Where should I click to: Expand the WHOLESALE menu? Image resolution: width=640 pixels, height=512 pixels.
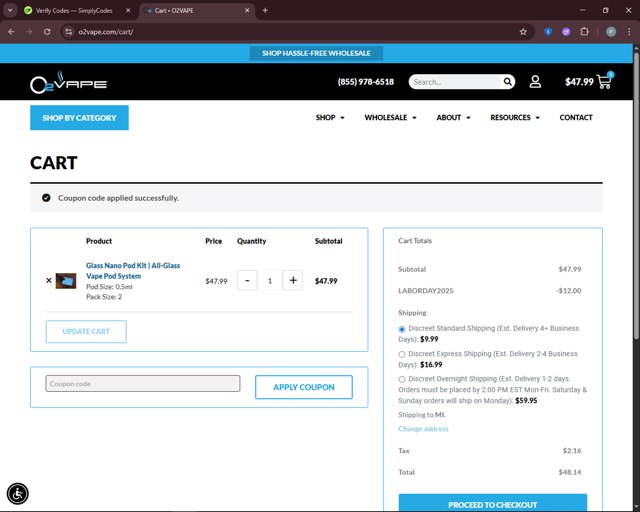[x=390, y=118]
